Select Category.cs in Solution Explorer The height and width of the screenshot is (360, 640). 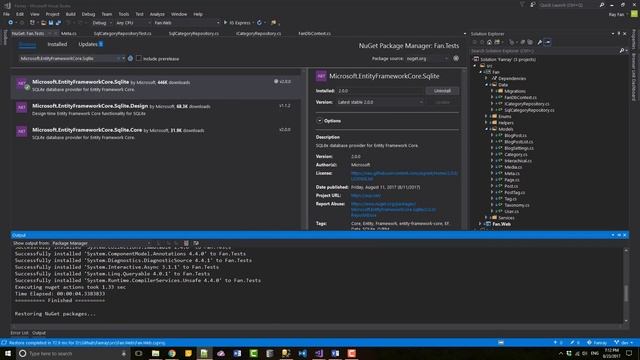516,154
